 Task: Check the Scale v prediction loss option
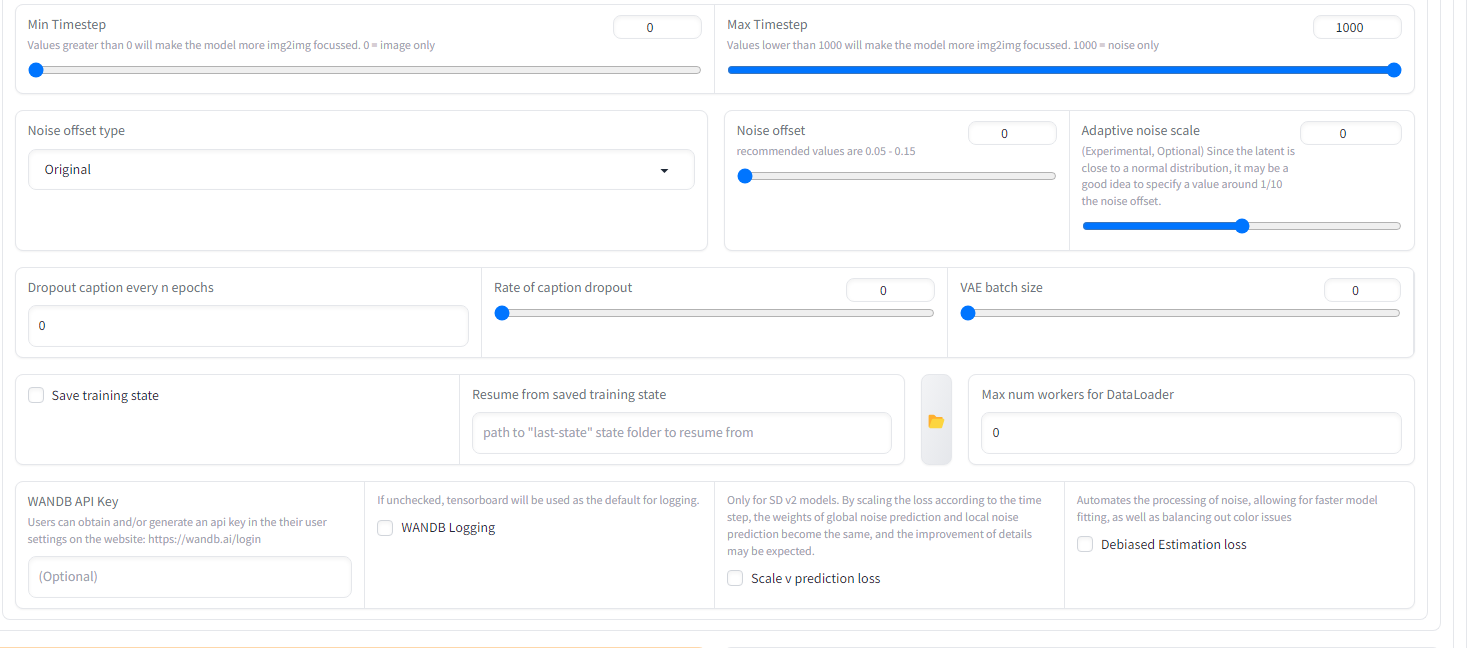[735, 579]
